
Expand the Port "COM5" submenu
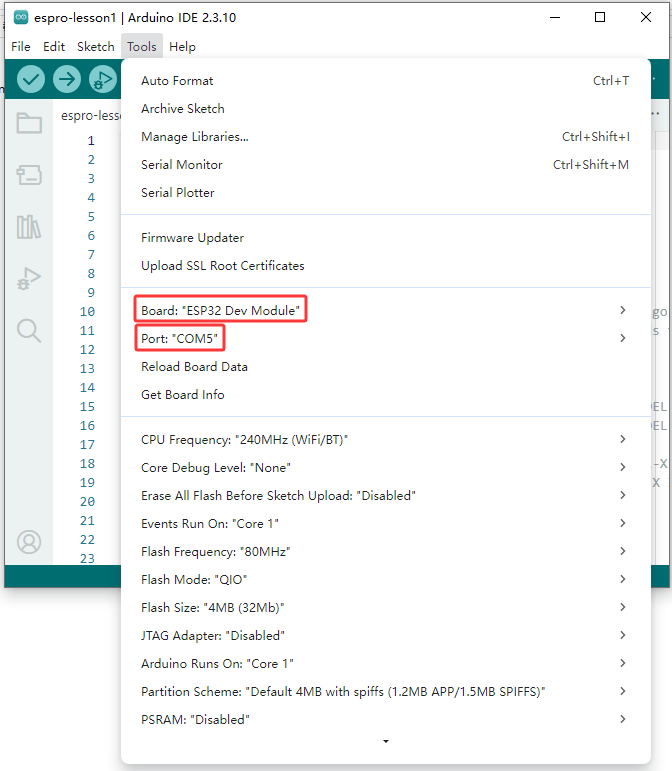click(x=386, y=339)
